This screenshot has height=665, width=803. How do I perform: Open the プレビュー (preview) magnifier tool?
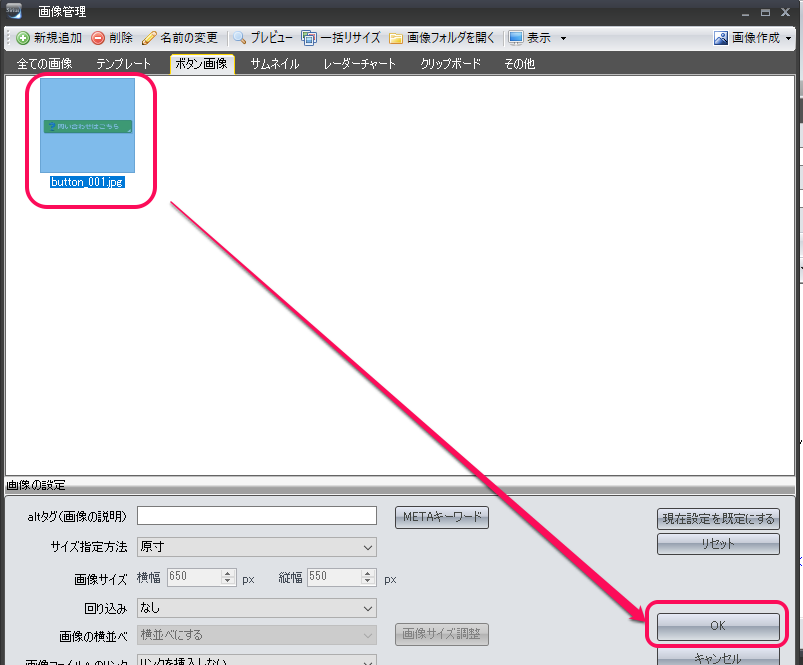point(240,38)
